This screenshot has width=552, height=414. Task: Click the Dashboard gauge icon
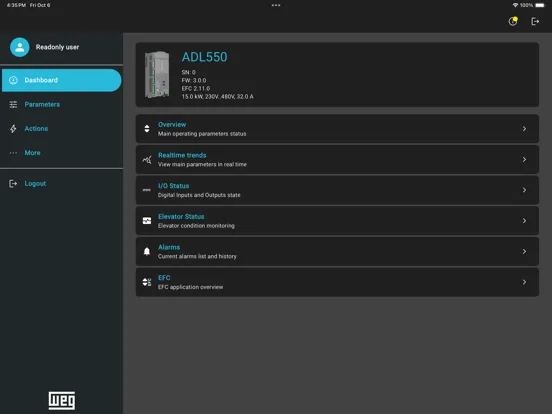pos(13,80)
